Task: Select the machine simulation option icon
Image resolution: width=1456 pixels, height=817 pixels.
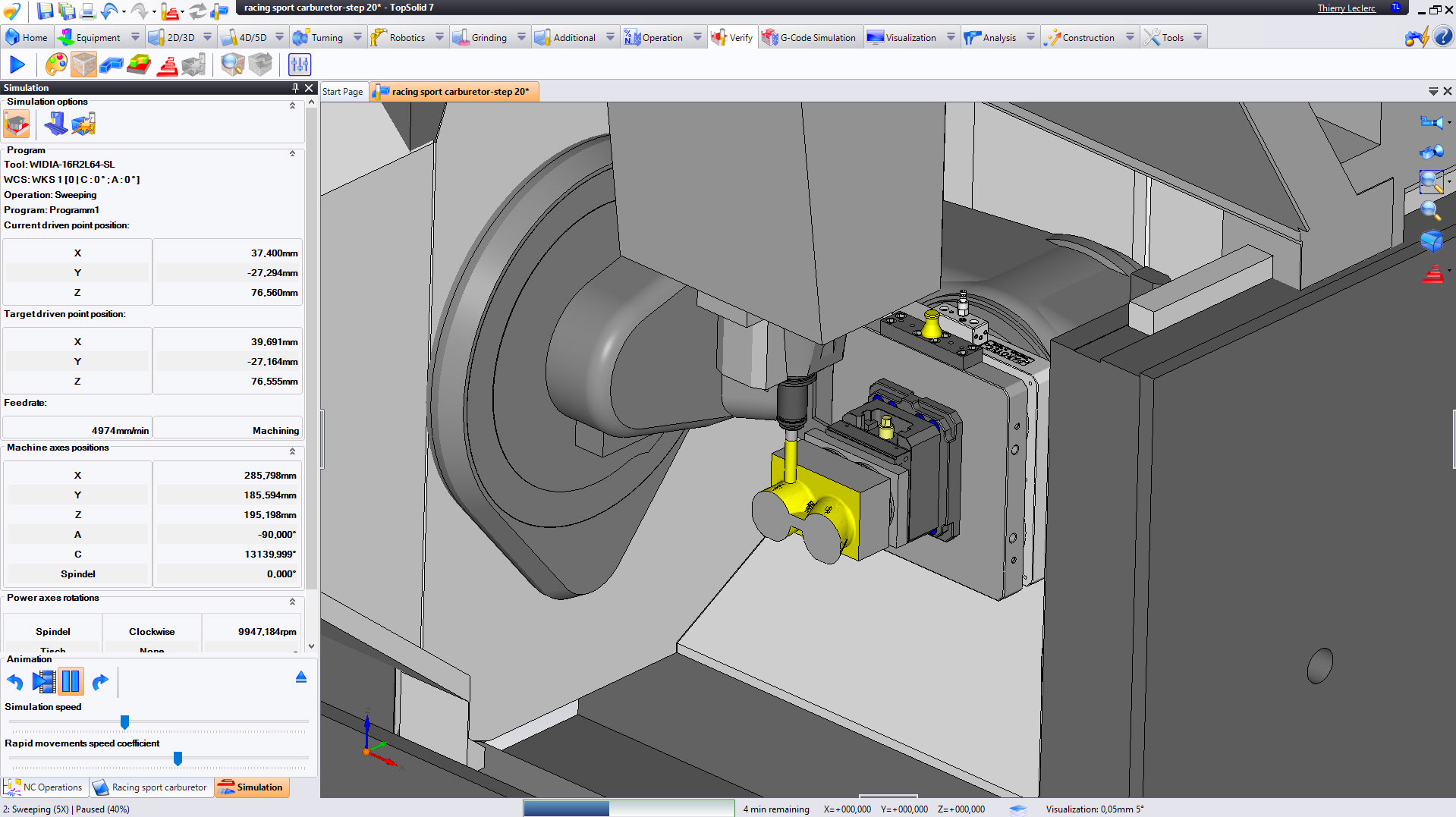Action: (55, 124)
